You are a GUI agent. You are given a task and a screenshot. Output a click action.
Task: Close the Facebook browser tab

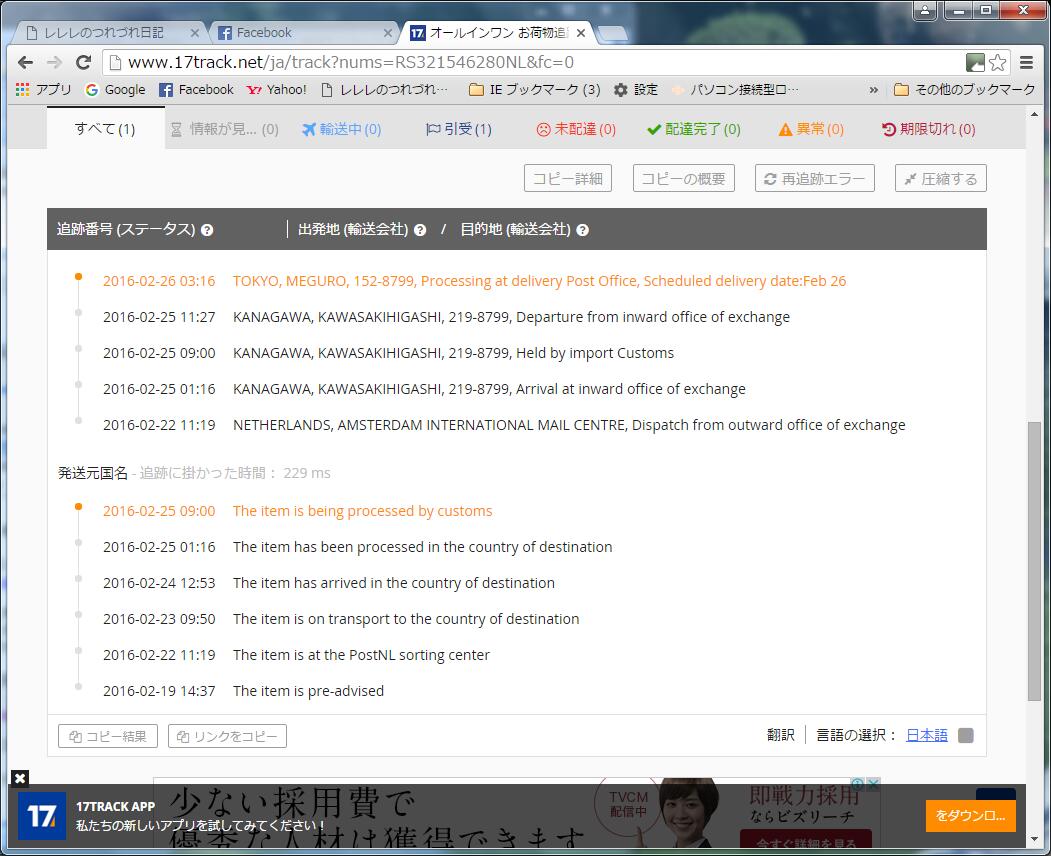tap(387, 32)
